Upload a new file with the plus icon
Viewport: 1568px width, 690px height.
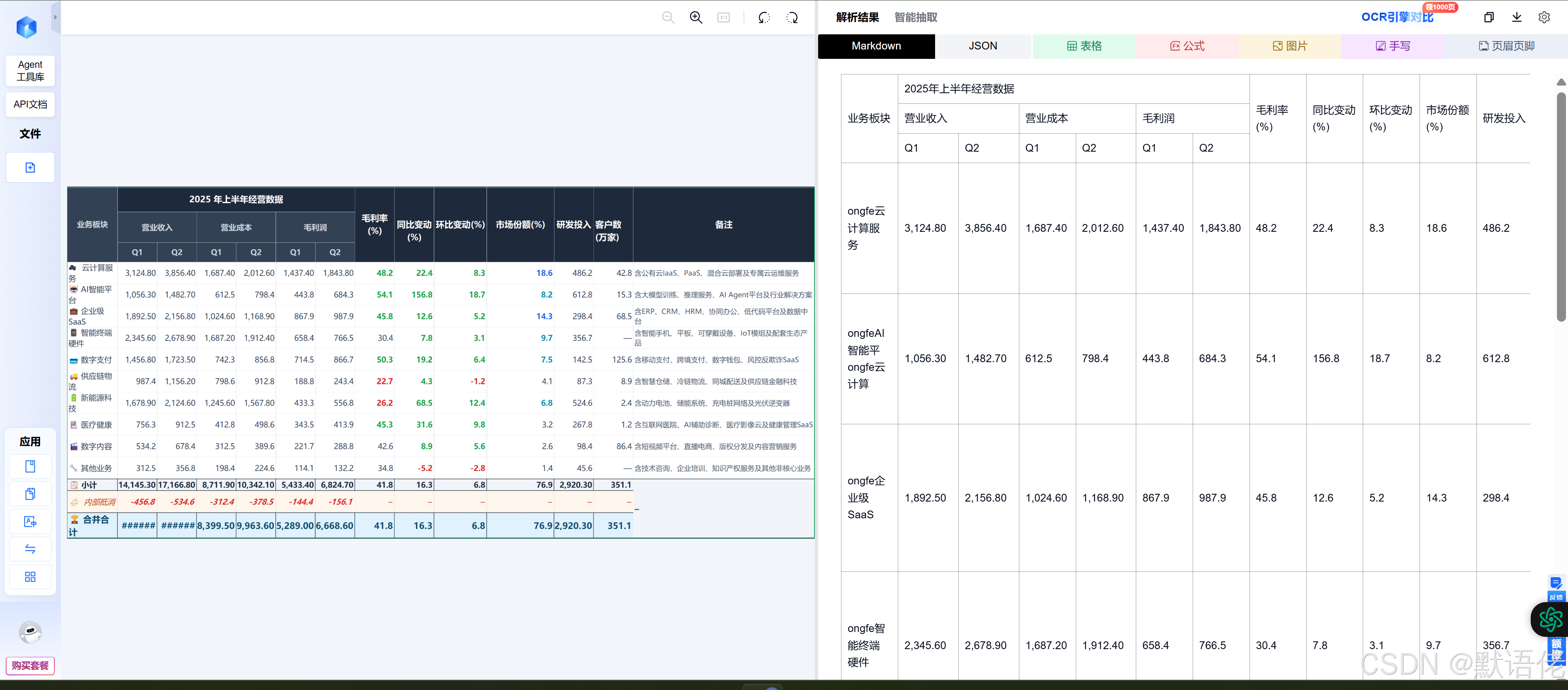click(x=30, y=167)
